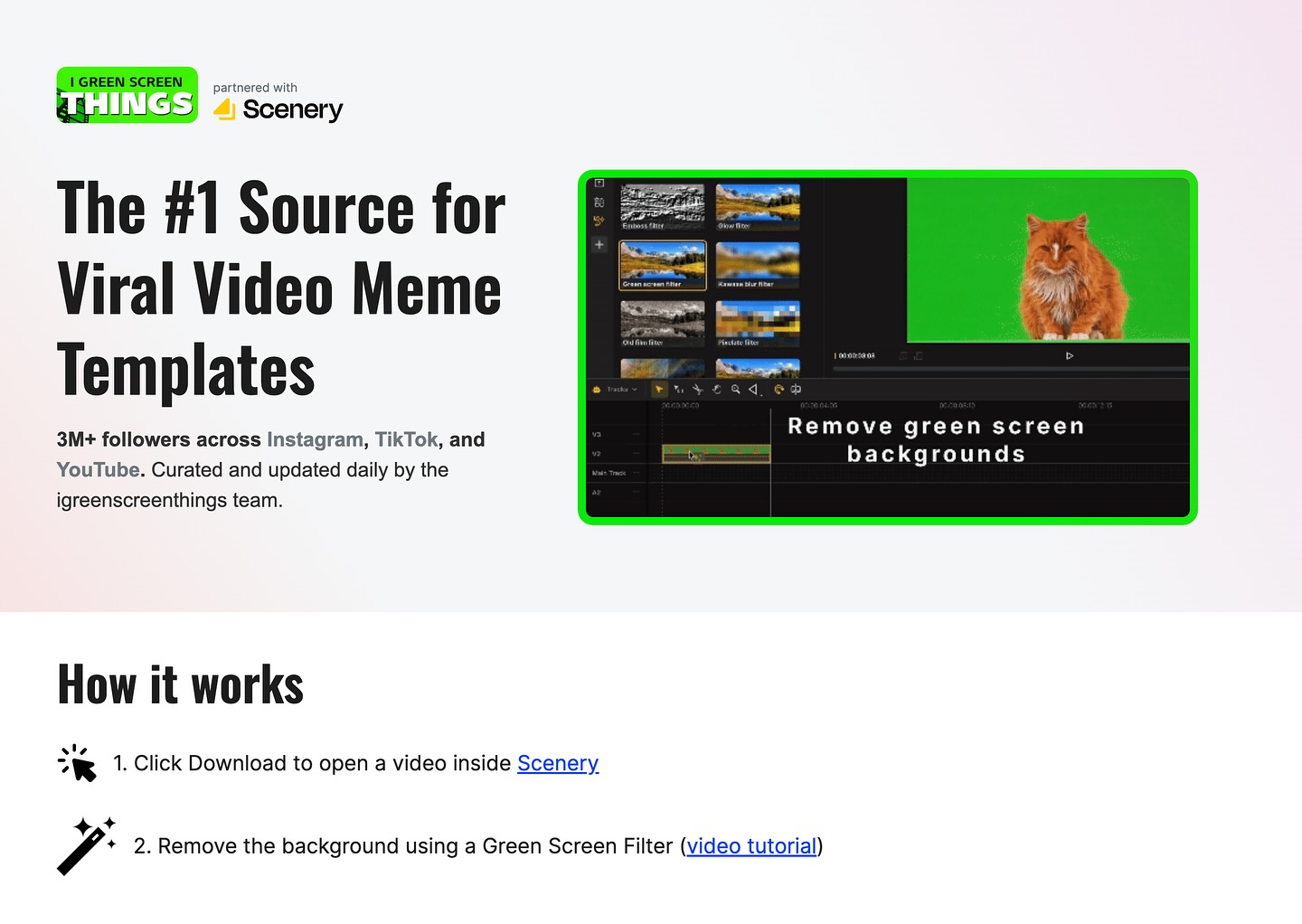Open the Instagram link

[x=315, y=439]
